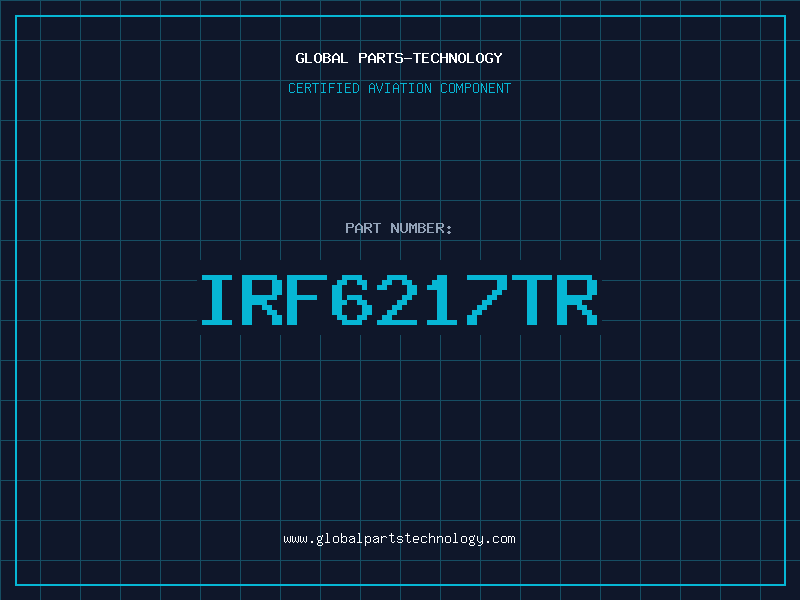Click the CERTIFIED AVIATION COMPONENT subtitle
The height and width of the screenshot is (600, 800).
tap(399, 88)
